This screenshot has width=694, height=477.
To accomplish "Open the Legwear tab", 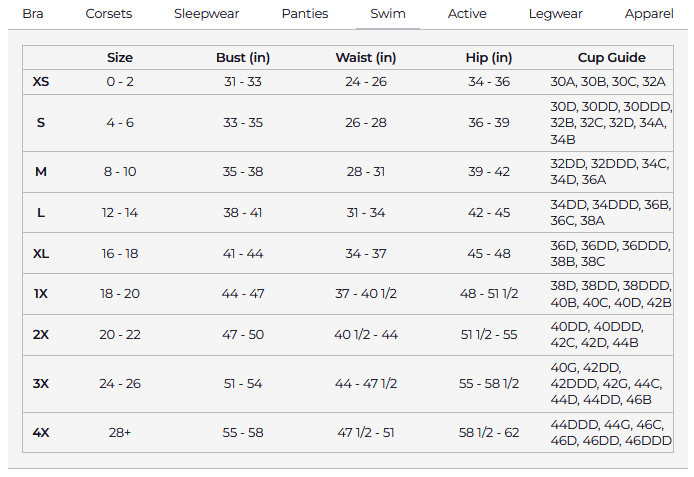I will tap(555, 14).
